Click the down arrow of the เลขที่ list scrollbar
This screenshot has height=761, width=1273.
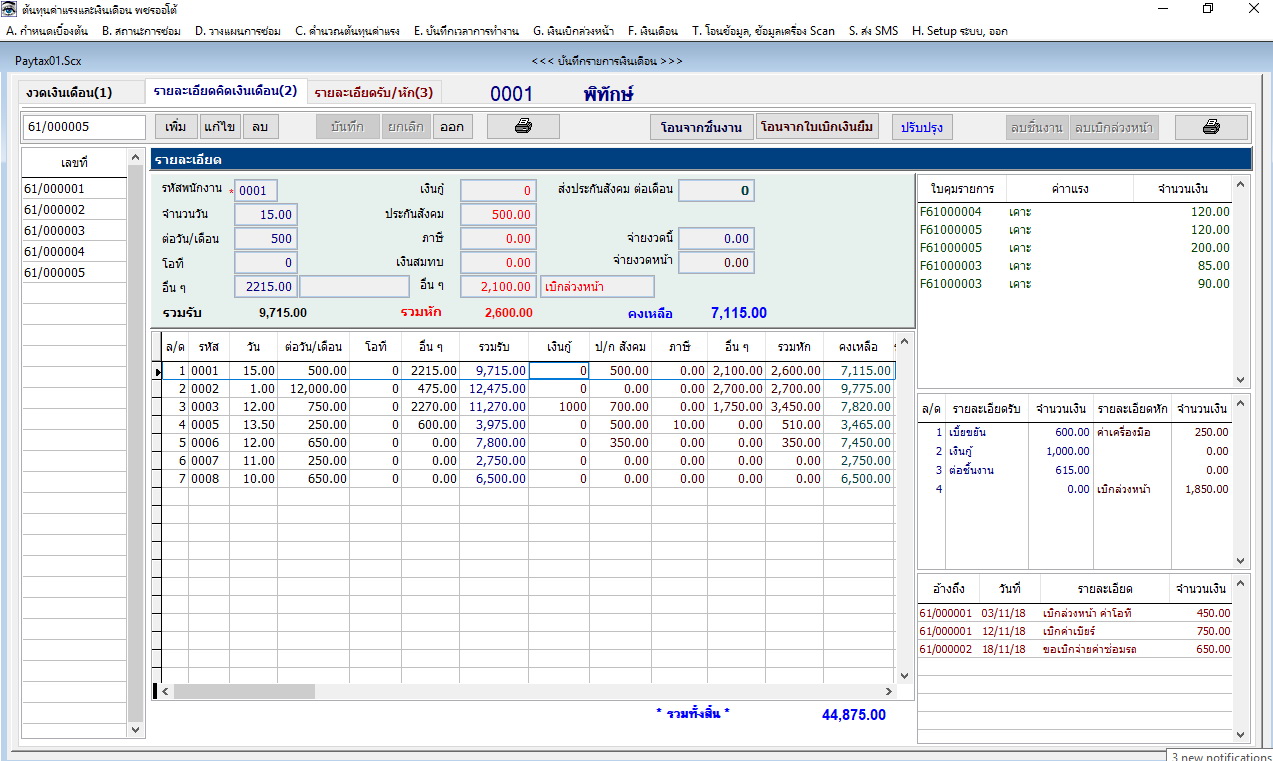pos(137,730)
